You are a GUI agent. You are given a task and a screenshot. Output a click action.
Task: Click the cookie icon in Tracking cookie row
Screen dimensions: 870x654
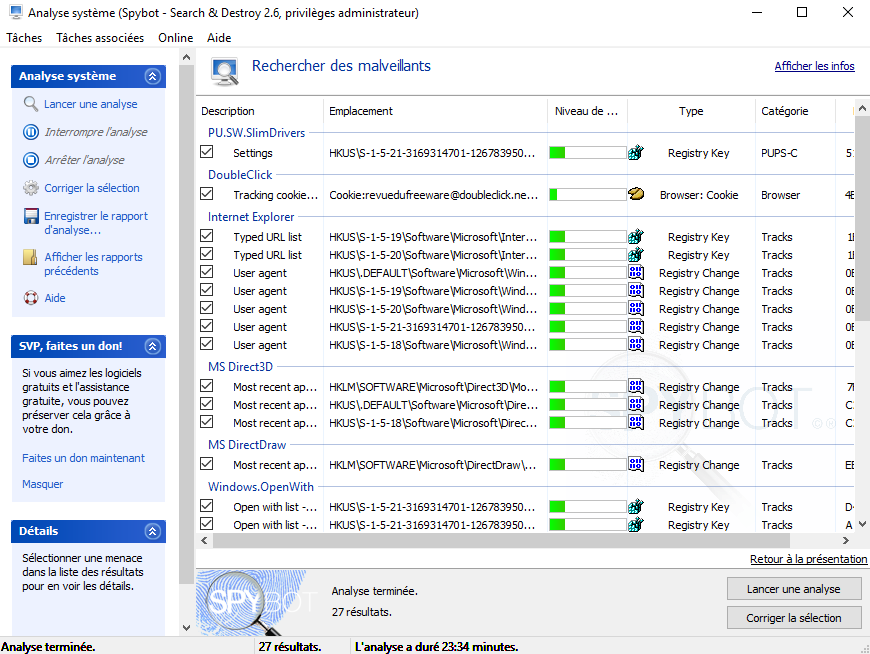636,194
